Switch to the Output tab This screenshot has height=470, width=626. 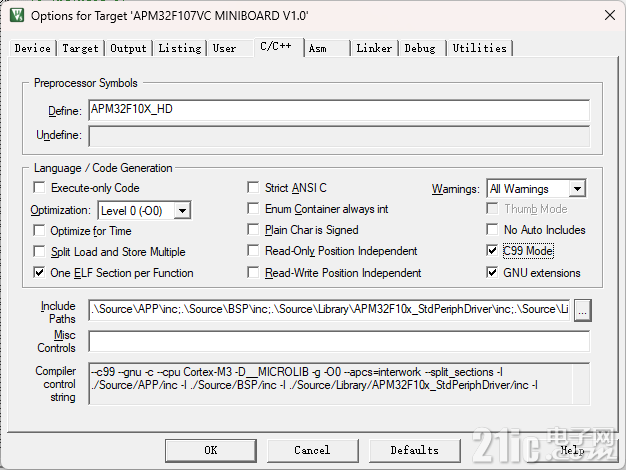coord(128,48)
